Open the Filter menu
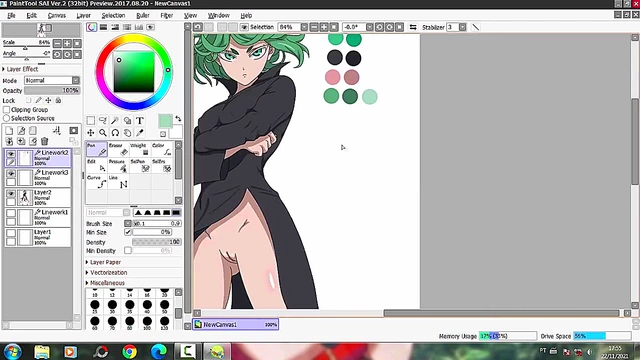 [167, 16]
